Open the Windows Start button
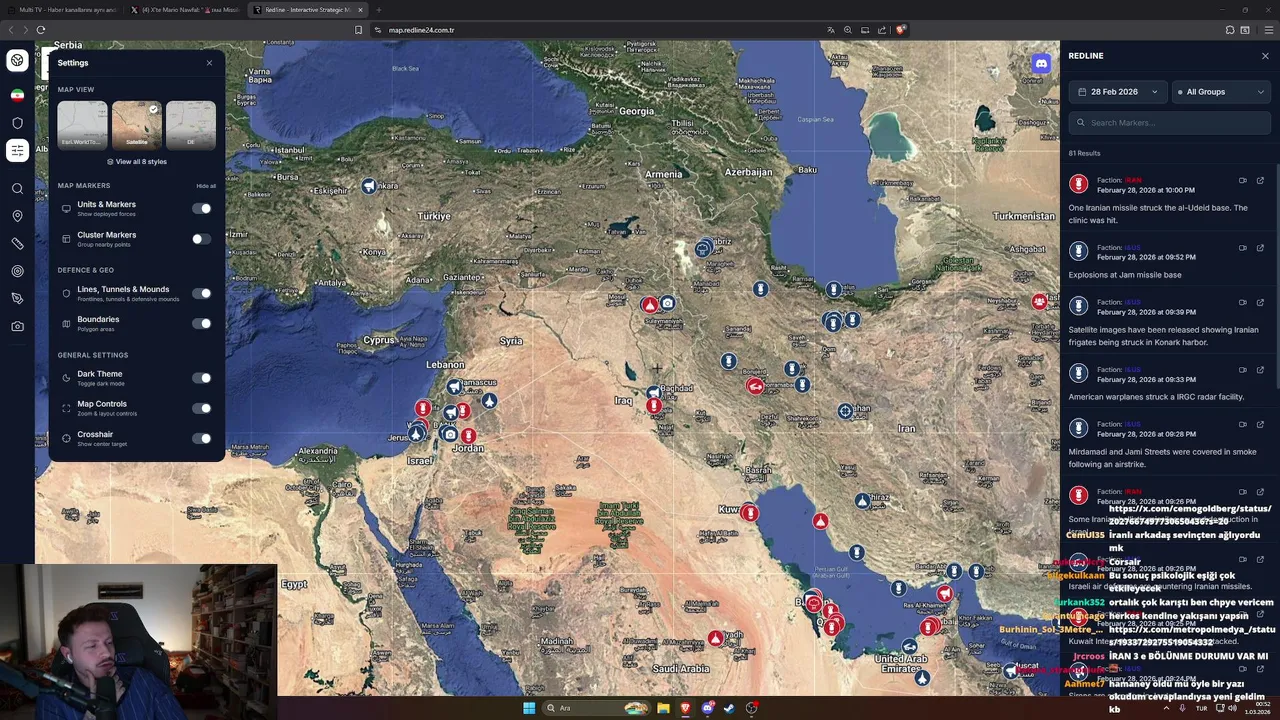Image resolution: width=1280 pixels, height=720 pixels. 529,708
